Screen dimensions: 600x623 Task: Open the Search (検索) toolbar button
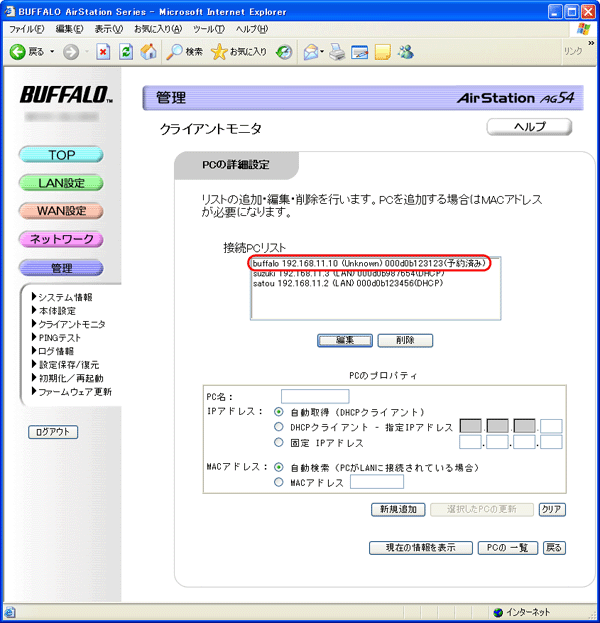(184, 52)
